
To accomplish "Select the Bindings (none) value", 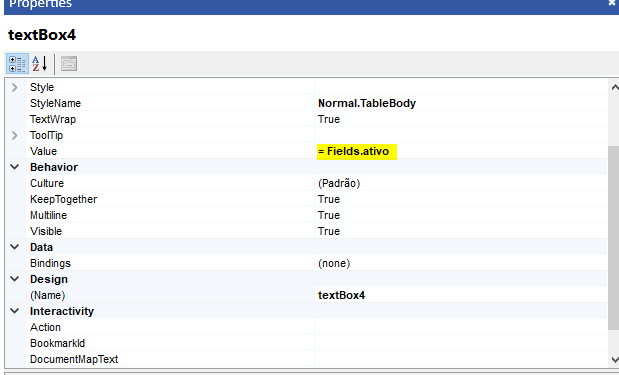I will [334, 263].
